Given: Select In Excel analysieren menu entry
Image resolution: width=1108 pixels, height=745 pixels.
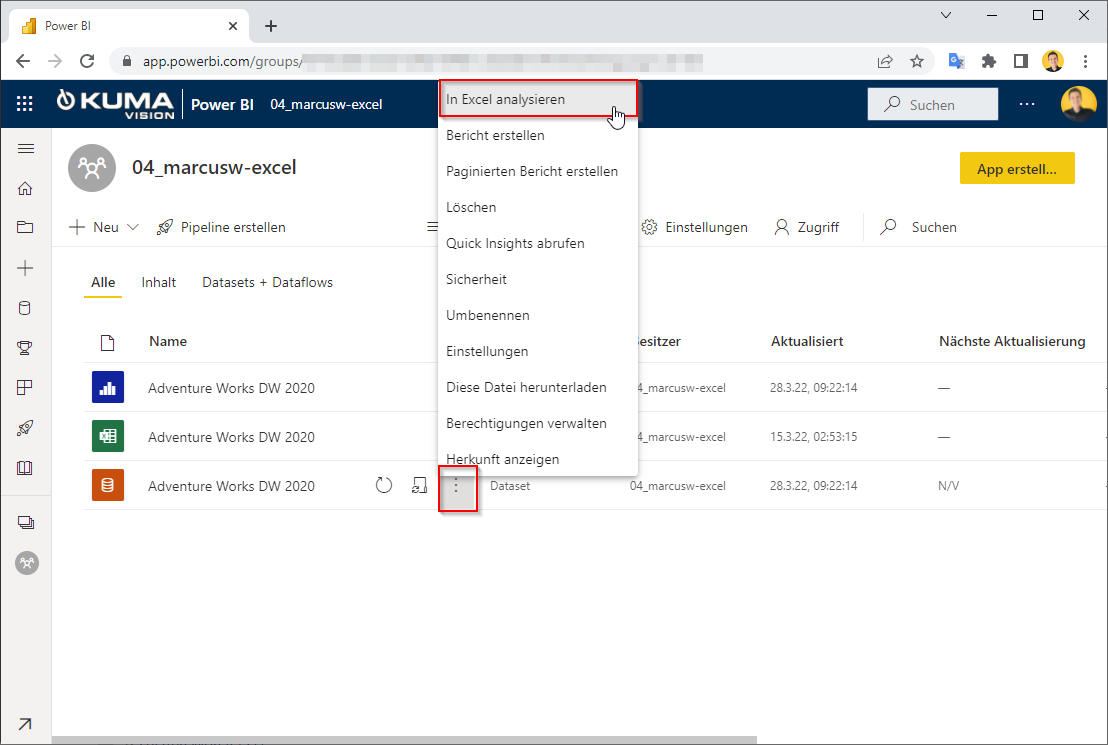Looking at the screenshot, I should click(538, 99).
